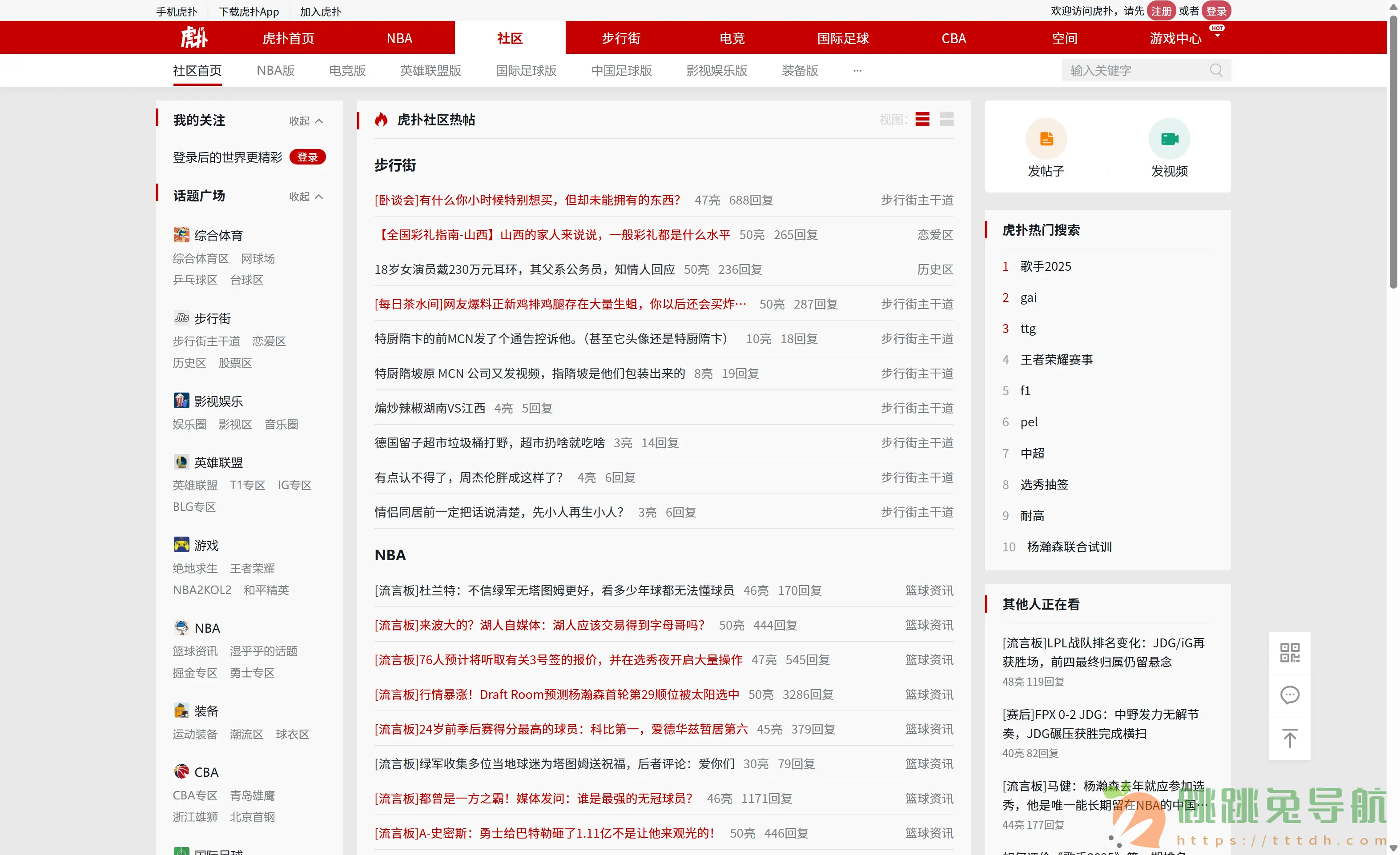Open the 国际足球 nav tab
The width and height of the screenshot is (1400, 855).
pos(843,38)
